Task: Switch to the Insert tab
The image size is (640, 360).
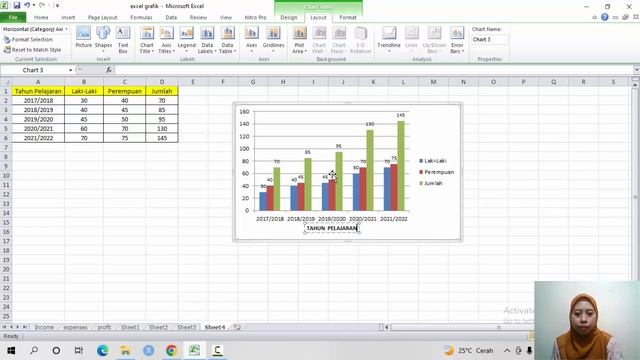Action: pyautogui.click(x=68, y=18)
